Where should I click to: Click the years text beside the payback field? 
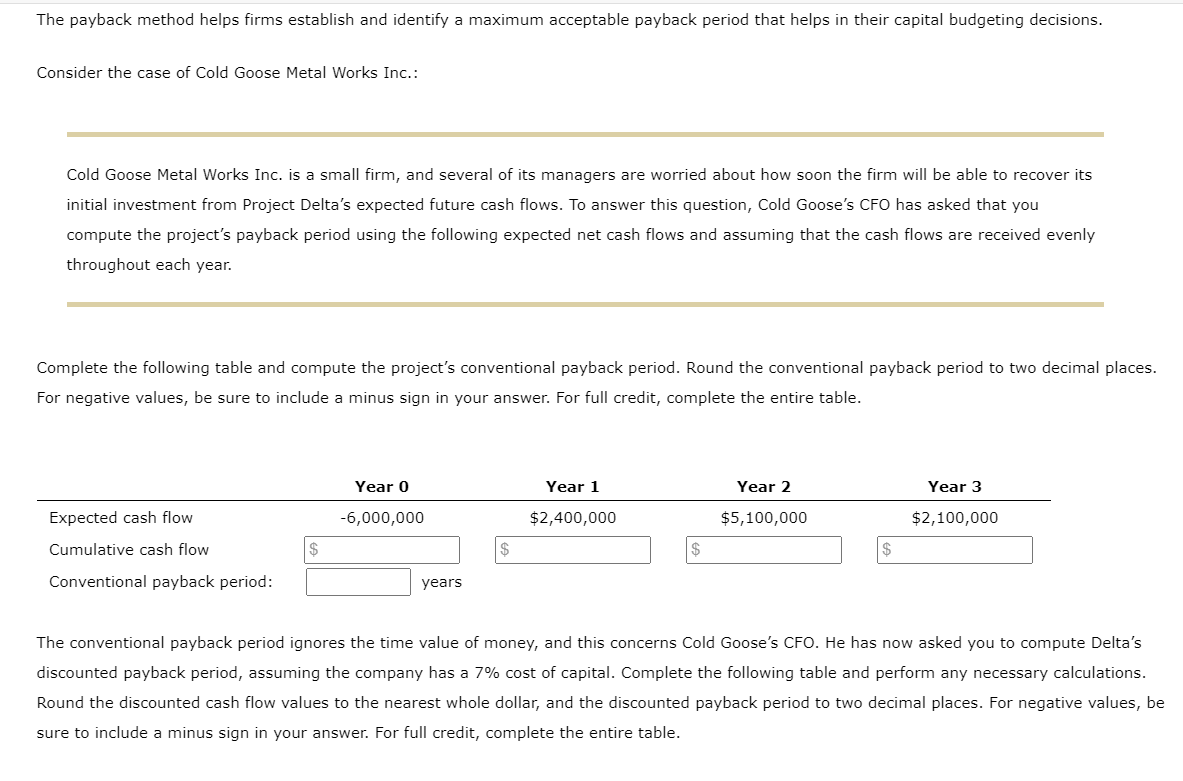click(x=440, y=581)
